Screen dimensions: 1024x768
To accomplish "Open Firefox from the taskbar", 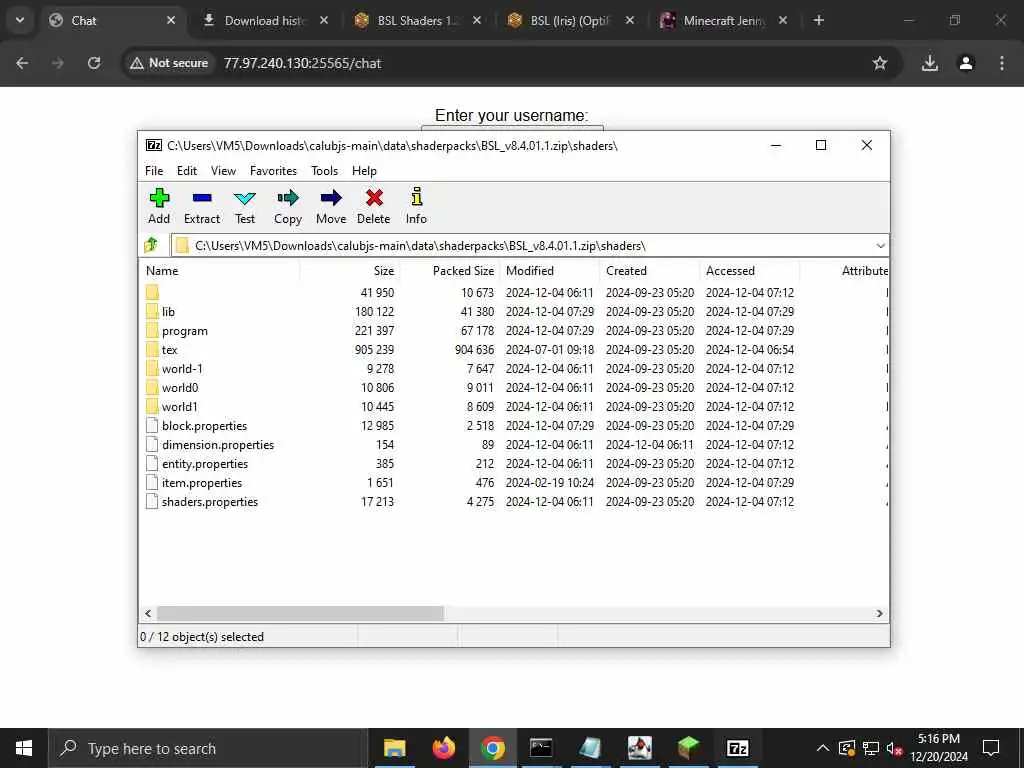I will 443,748.
